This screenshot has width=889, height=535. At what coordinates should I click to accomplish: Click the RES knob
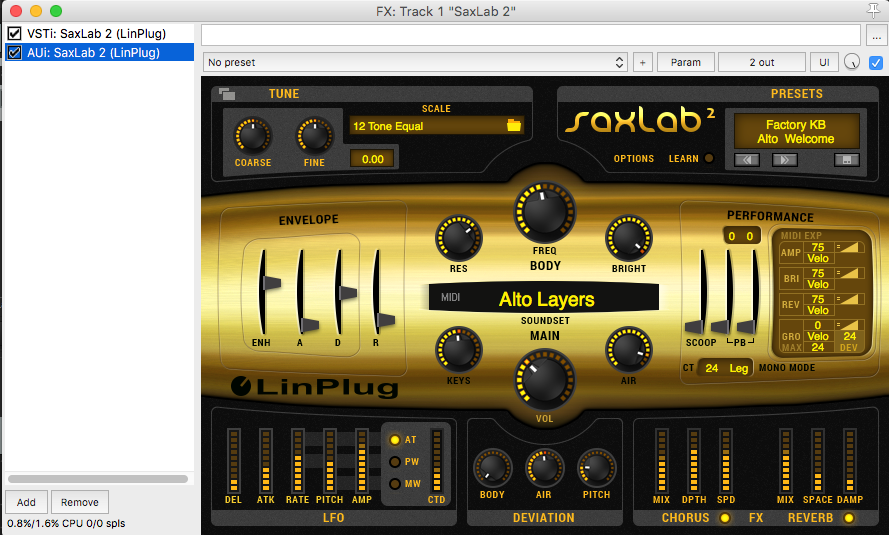(458, 238)
